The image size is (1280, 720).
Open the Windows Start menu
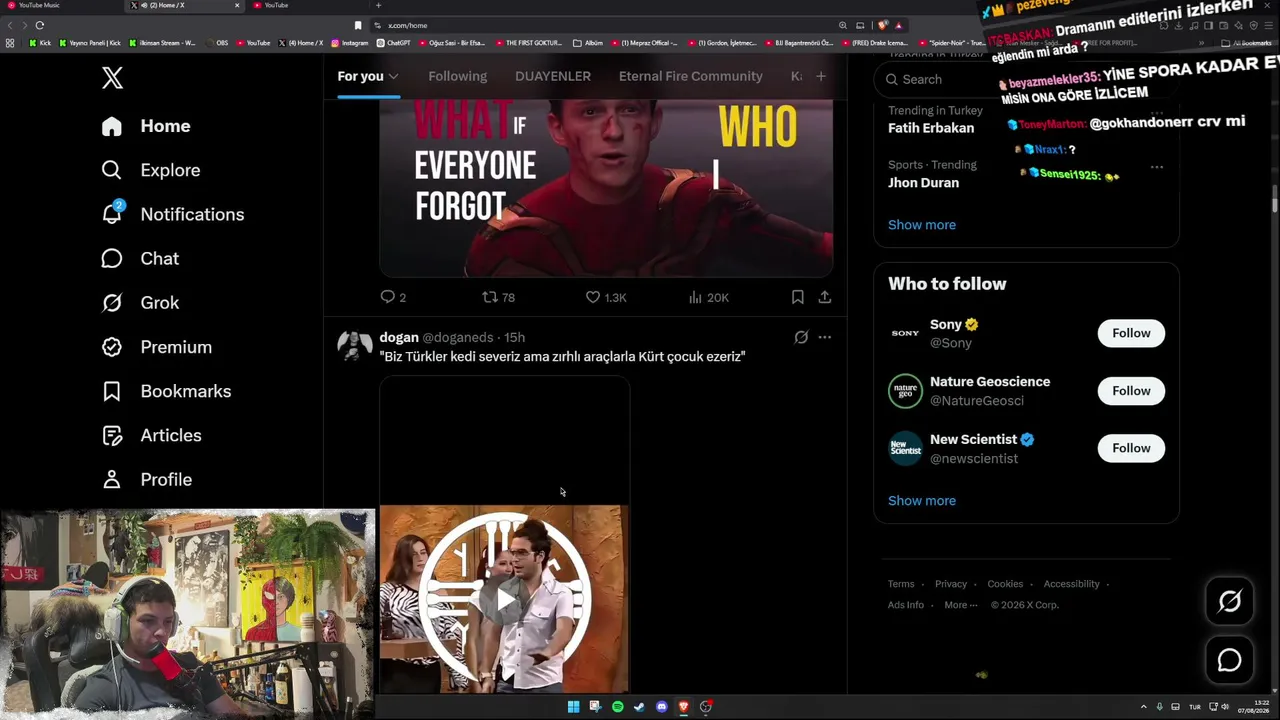[573, 707]
